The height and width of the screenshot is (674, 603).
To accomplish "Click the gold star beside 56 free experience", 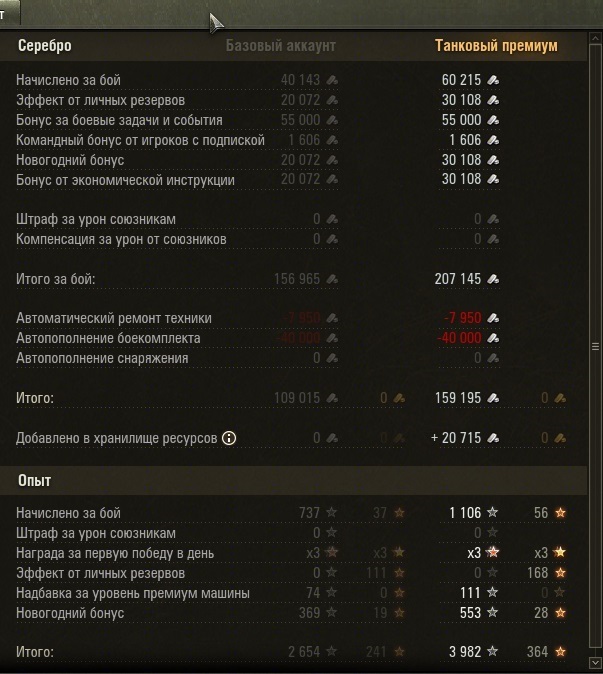I will click(560, 513).
